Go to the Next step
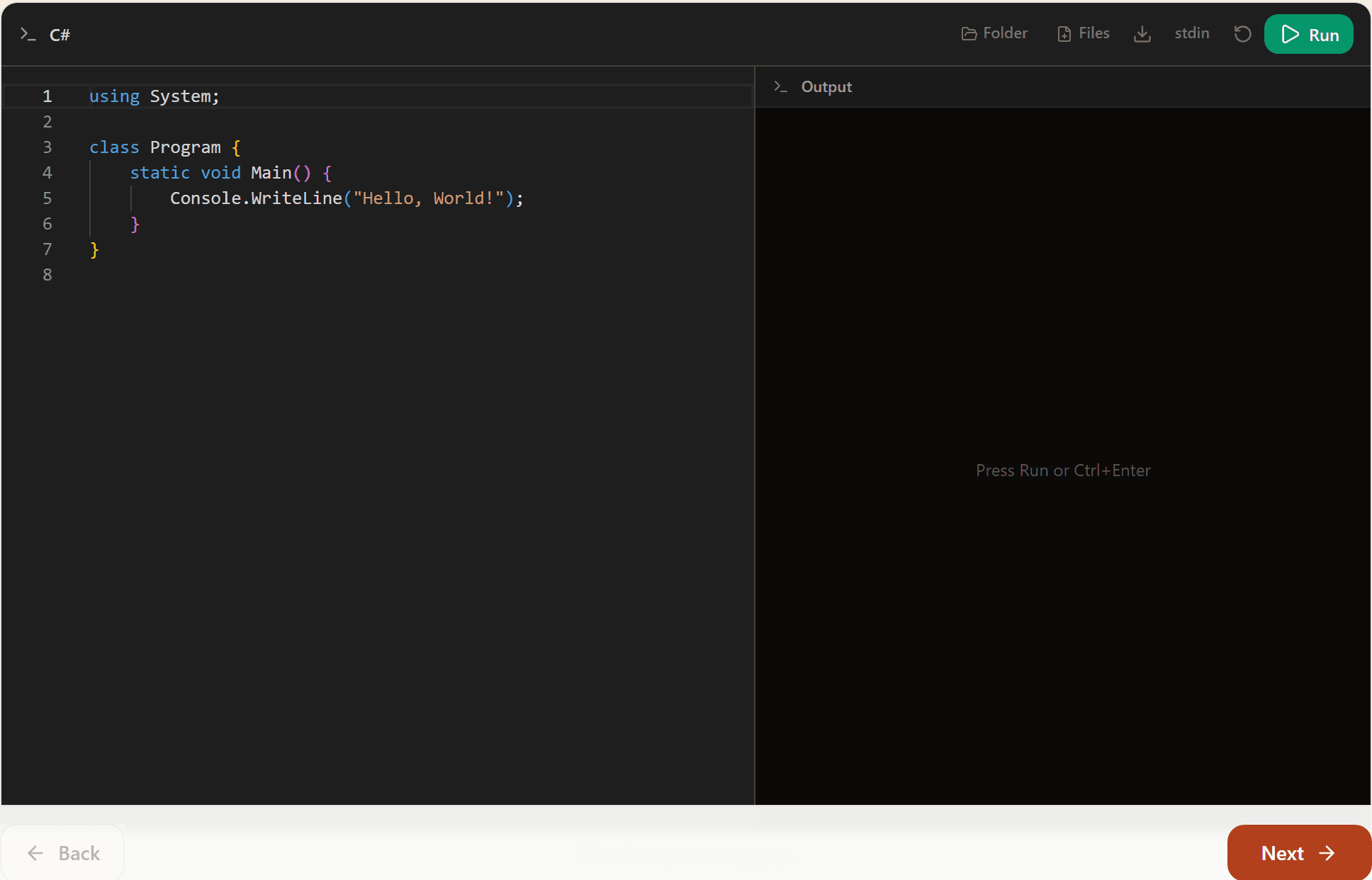 pyautogui.click(x=1299, y=852)
